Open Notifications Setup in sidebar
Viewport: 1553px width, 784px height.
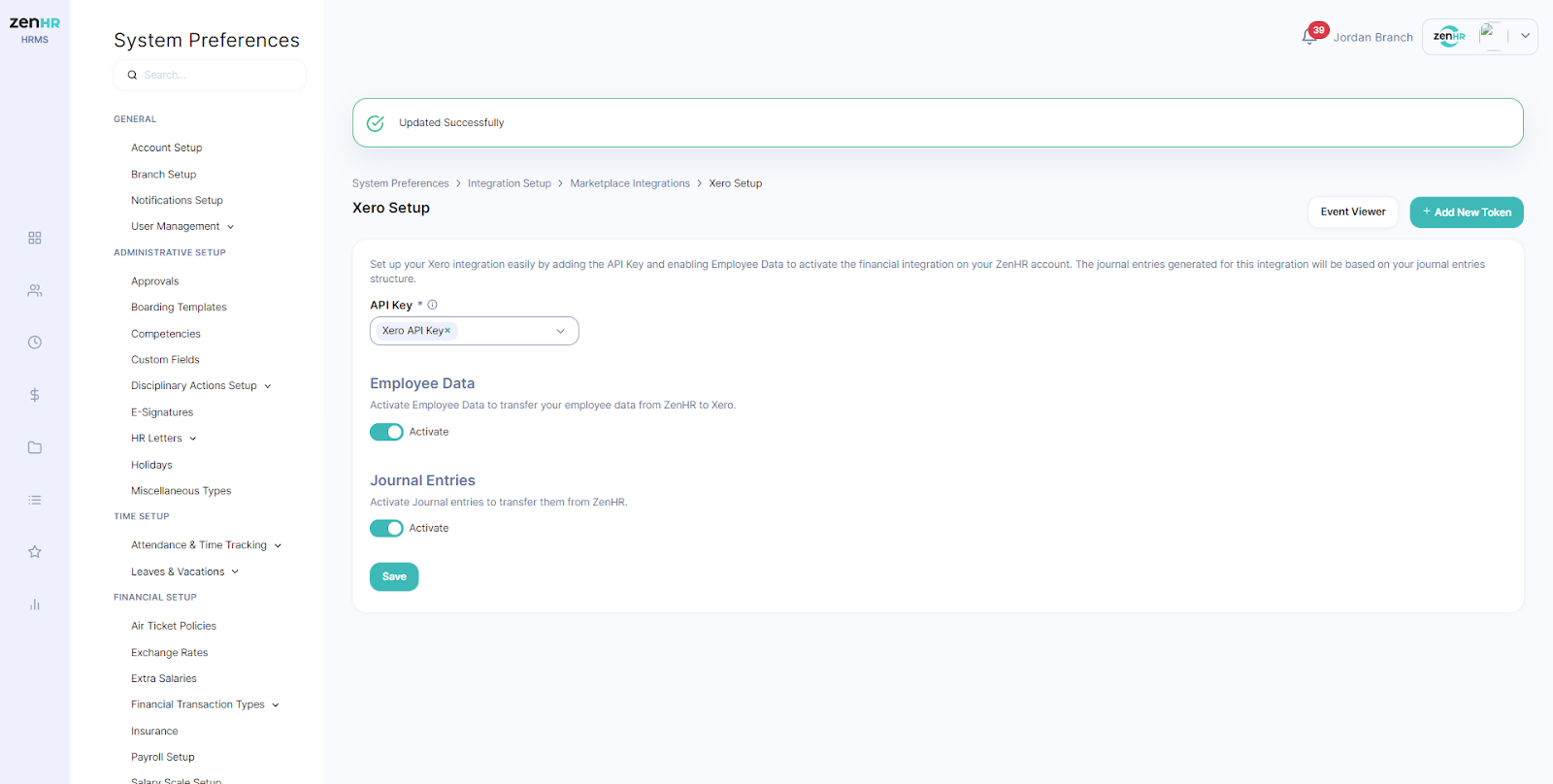pos(178,200)
